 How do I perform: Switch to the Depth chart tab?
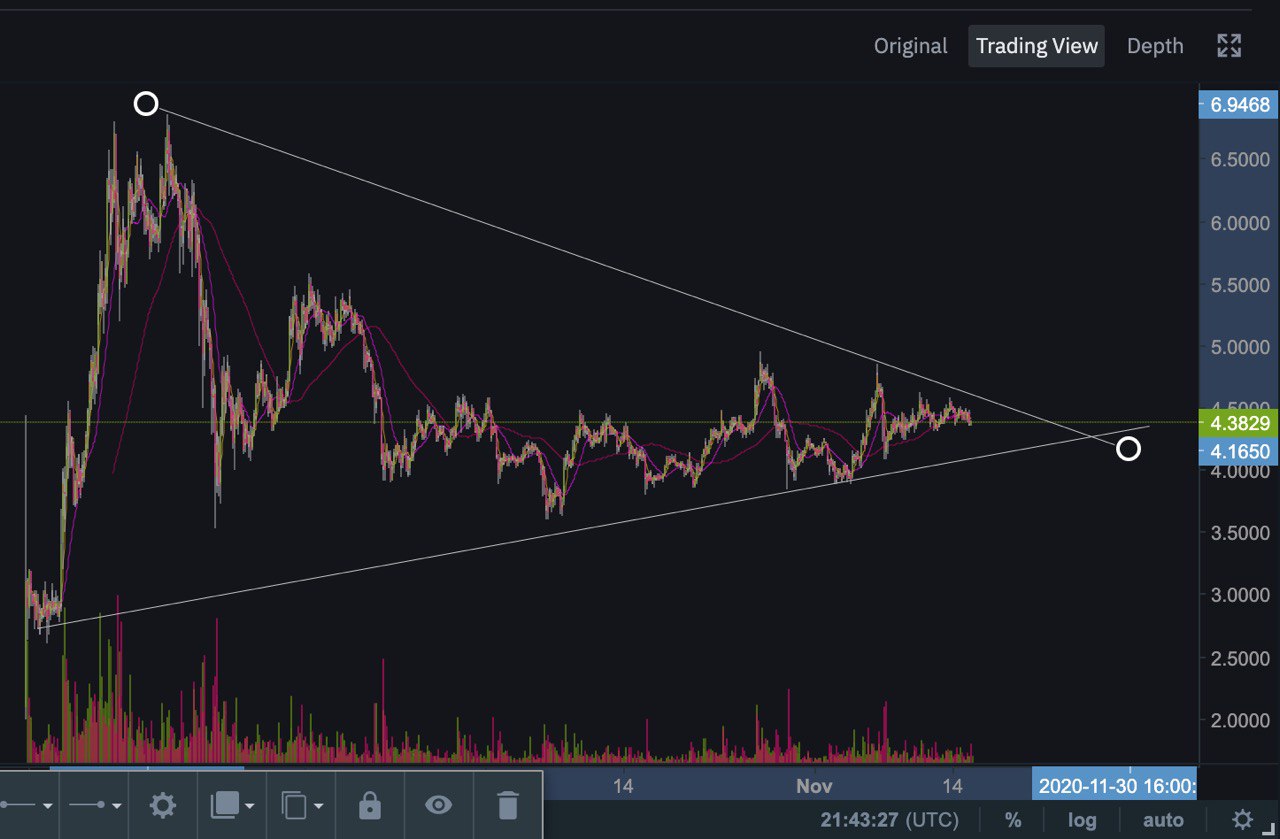point(1155,46)
